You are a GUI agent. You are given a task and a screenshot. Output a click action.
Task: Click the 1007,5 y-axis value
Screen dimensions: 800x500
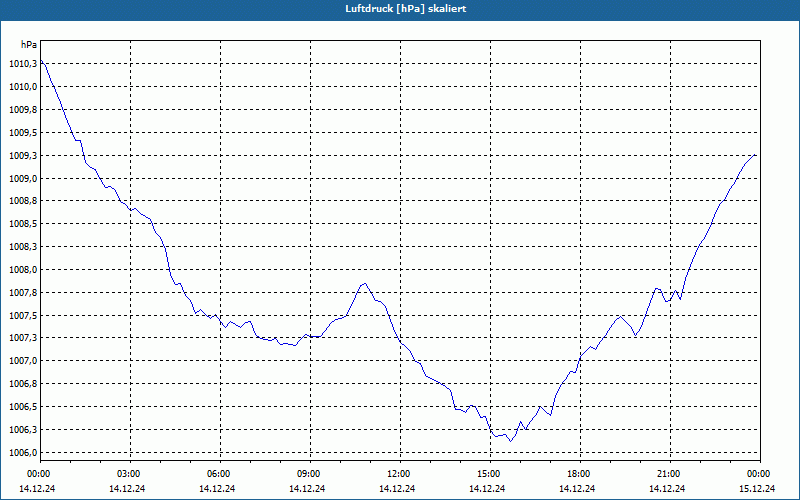click(23, 316)
